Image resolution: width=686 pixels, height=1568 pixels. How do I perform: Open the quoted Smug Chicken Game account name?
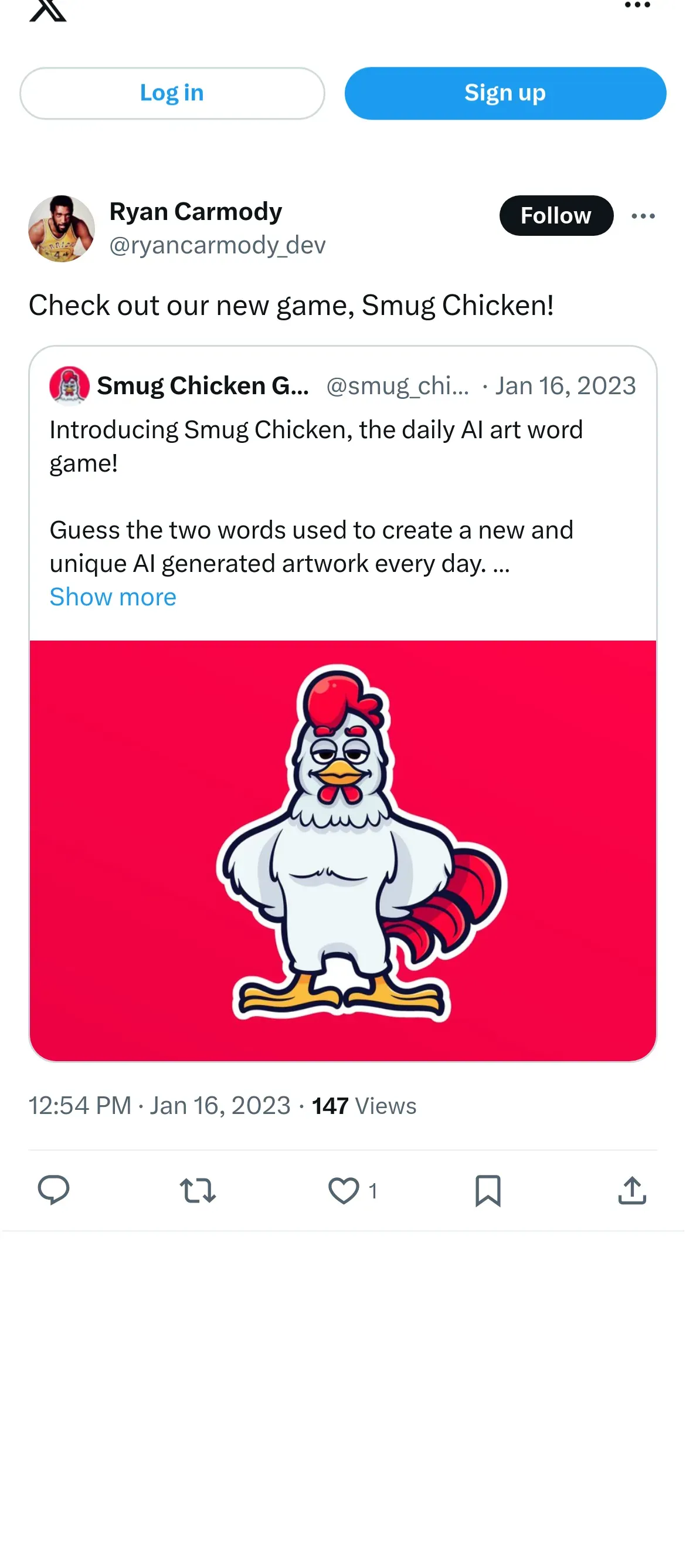click(x=202, y=386)
